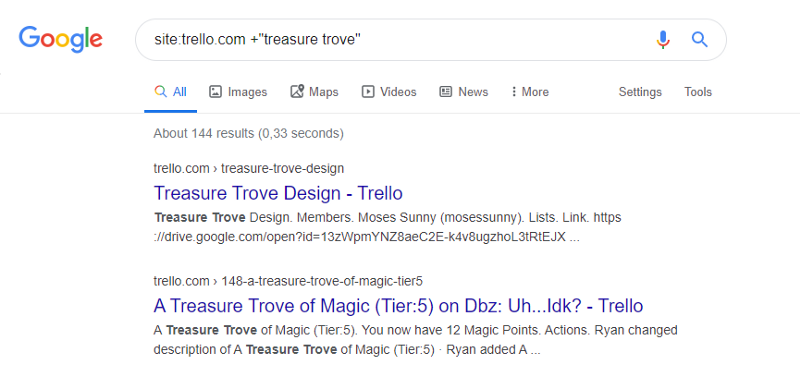Activate voice search microphone icon

coord(663,39)
